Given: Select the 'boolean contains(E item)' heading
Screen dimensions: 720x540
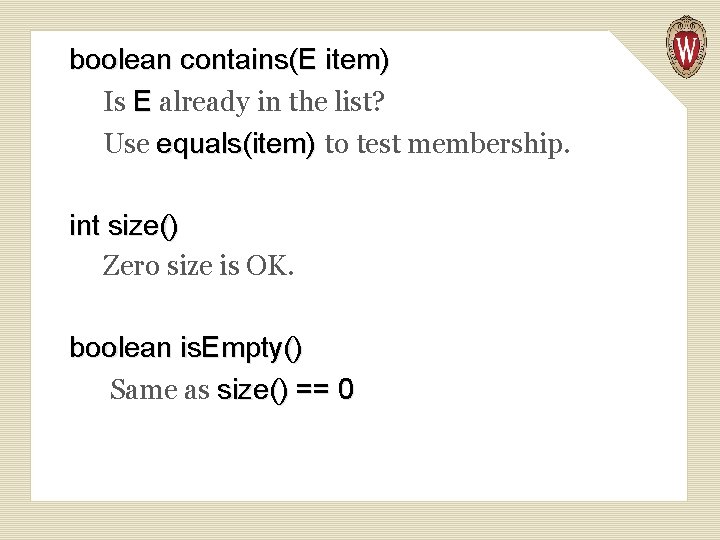Looking at the screenshot, I should point(229,60).
